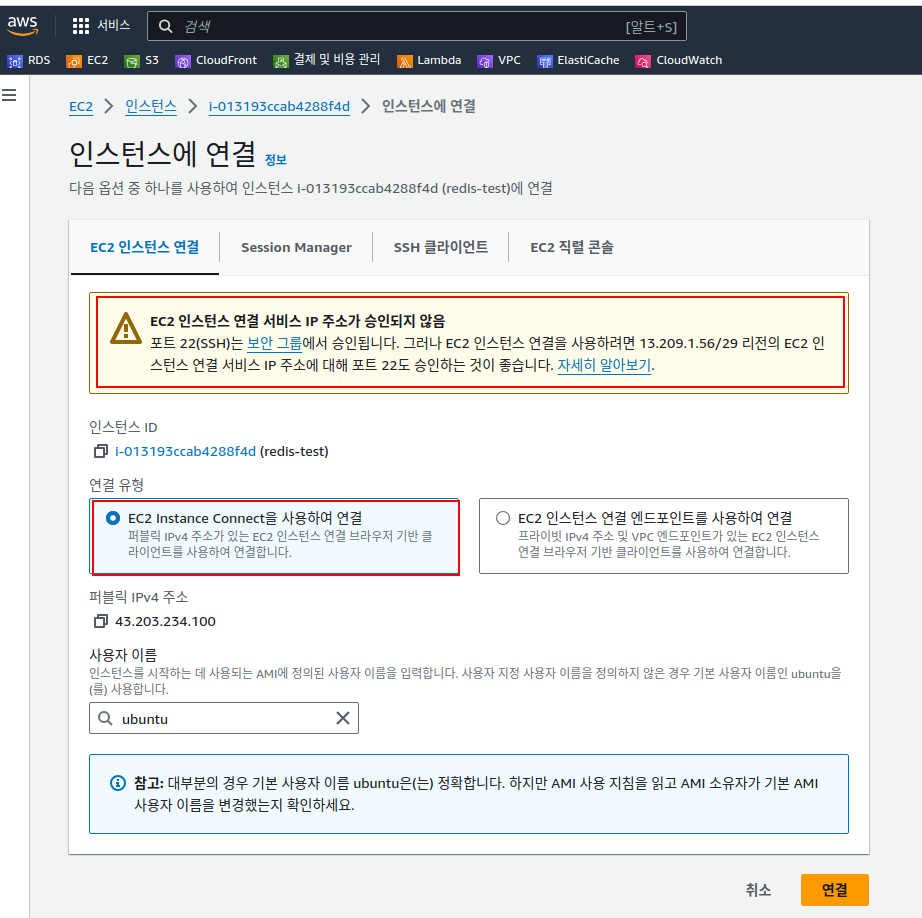Open the 정보 info link beside title
The height and width of the screenshot is (918, 922).
pos(276,159)
